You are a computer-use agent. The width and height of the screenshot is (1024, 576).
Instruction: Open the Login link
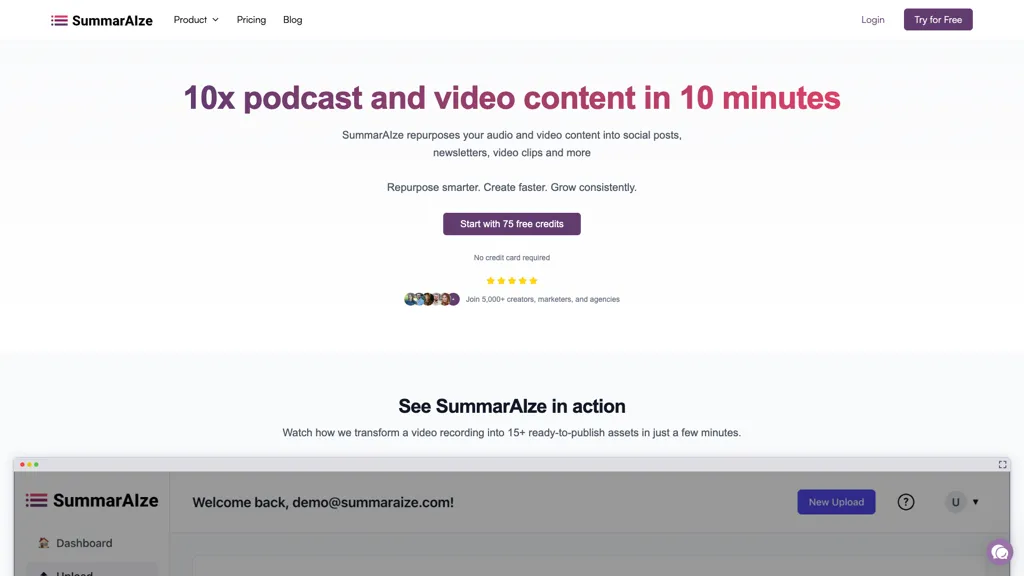pos(872,19)
